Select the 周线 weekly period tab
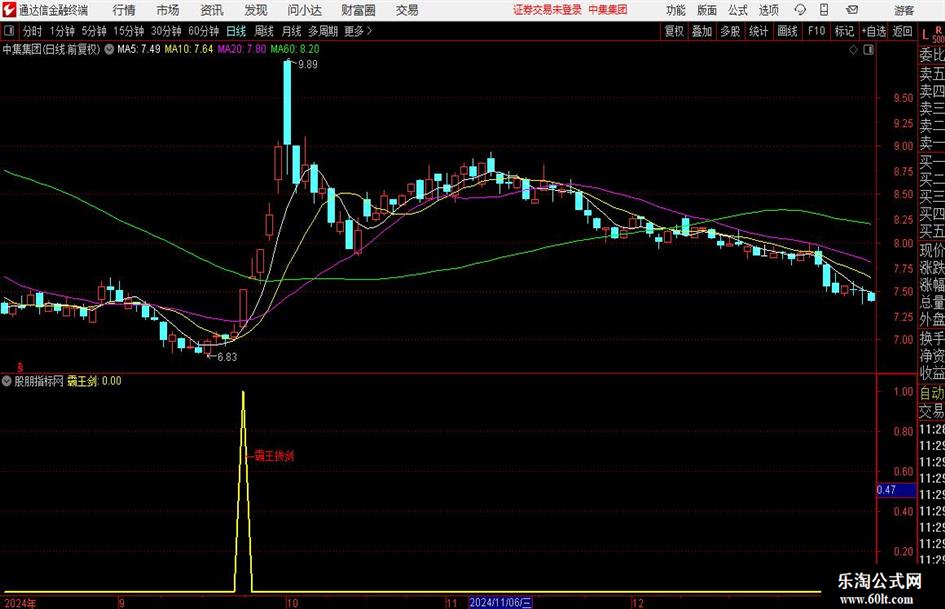Screen dimensions: 945x609 pyautogui.click(x=263, y=31)
